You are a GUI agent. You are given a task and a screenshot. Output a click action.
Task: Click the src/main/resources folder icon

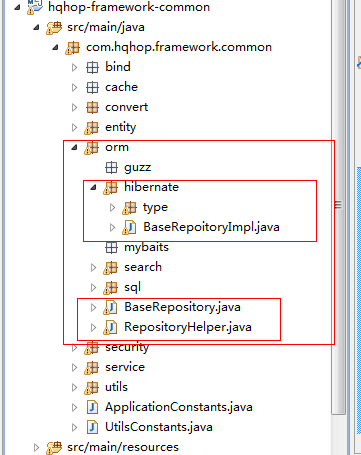click(54, 448)
